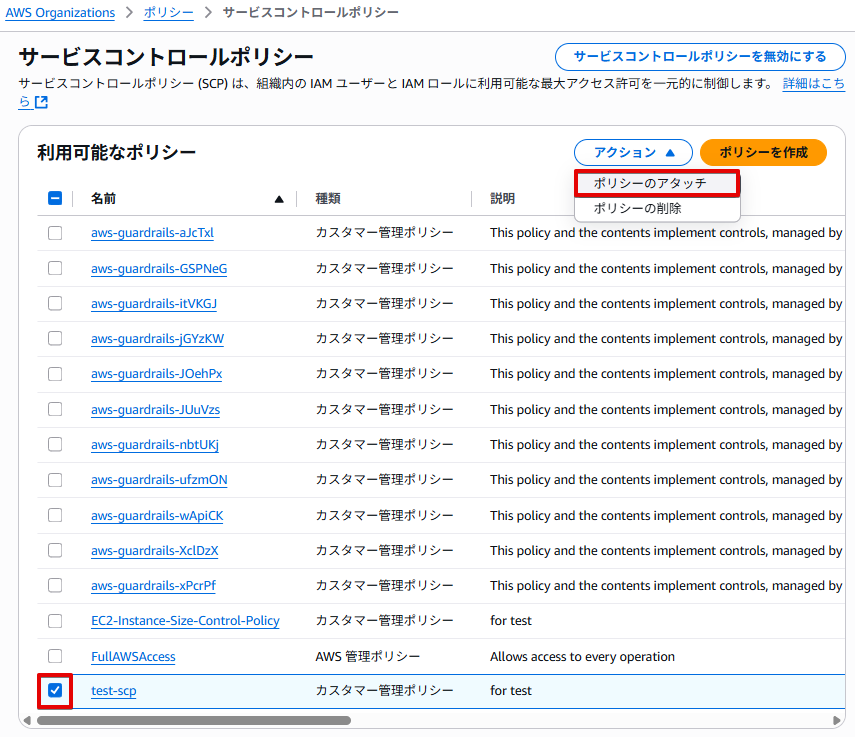The image size is (855, 737).
Task: Check the aws-guardrails-xPcrPf row checkbox
Action: tap(55, 585)
